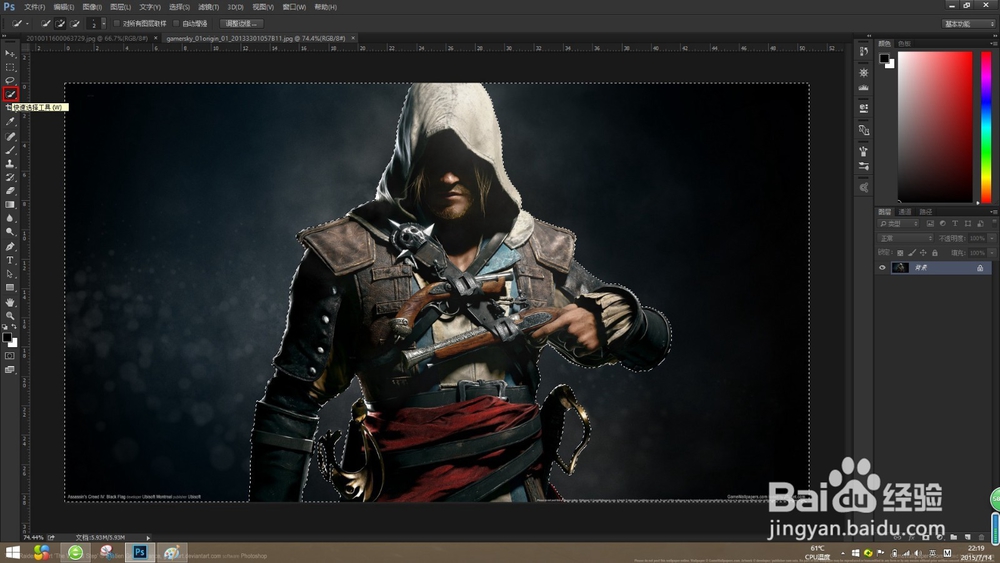Open the Adjustments panel sun icon
Screen dimensions: 1000x563
864,73
